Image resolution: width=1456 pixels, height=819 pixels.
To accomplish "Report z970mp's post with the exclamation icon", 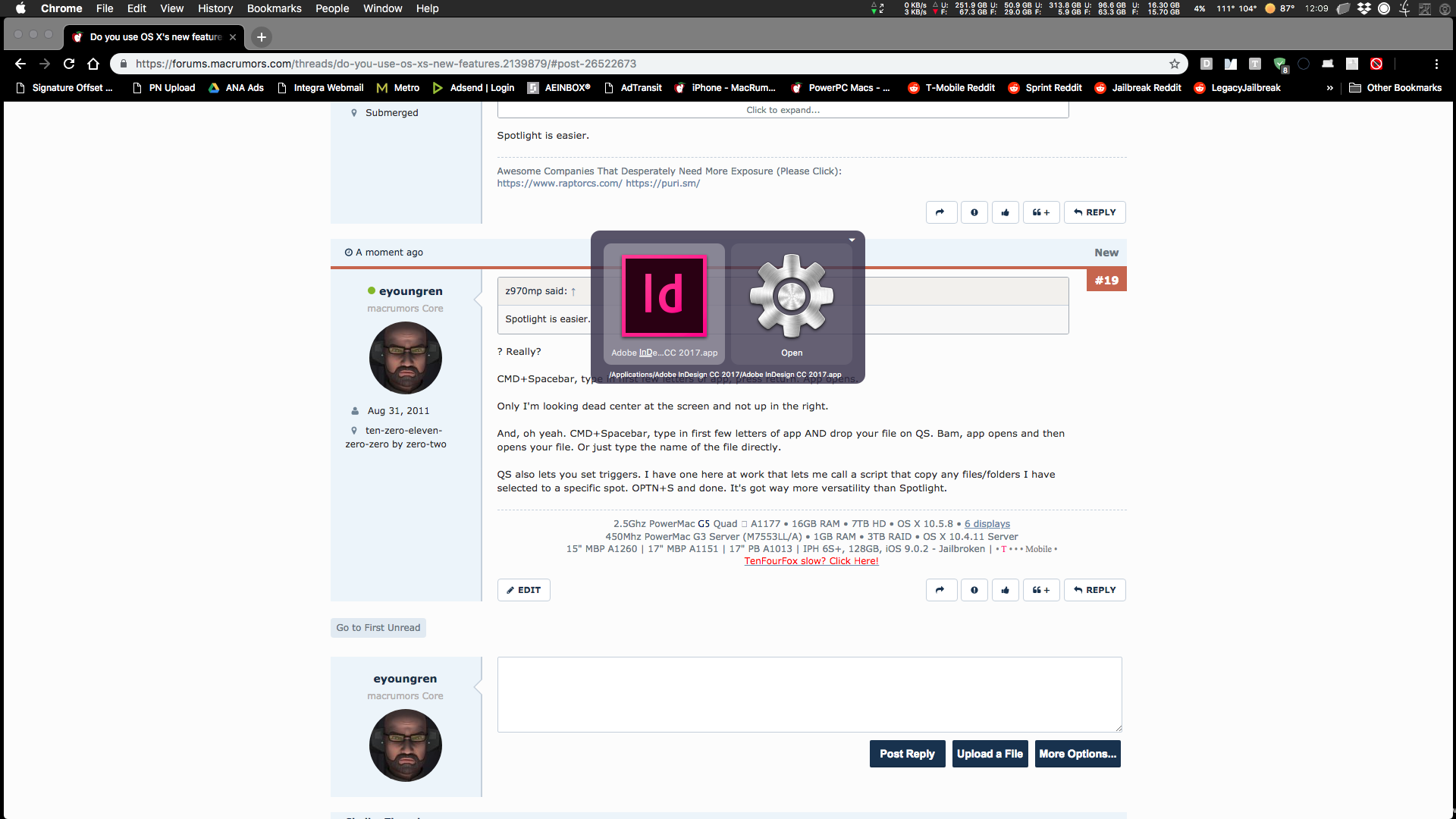I will pyautogui.click(x=974, y=212).
